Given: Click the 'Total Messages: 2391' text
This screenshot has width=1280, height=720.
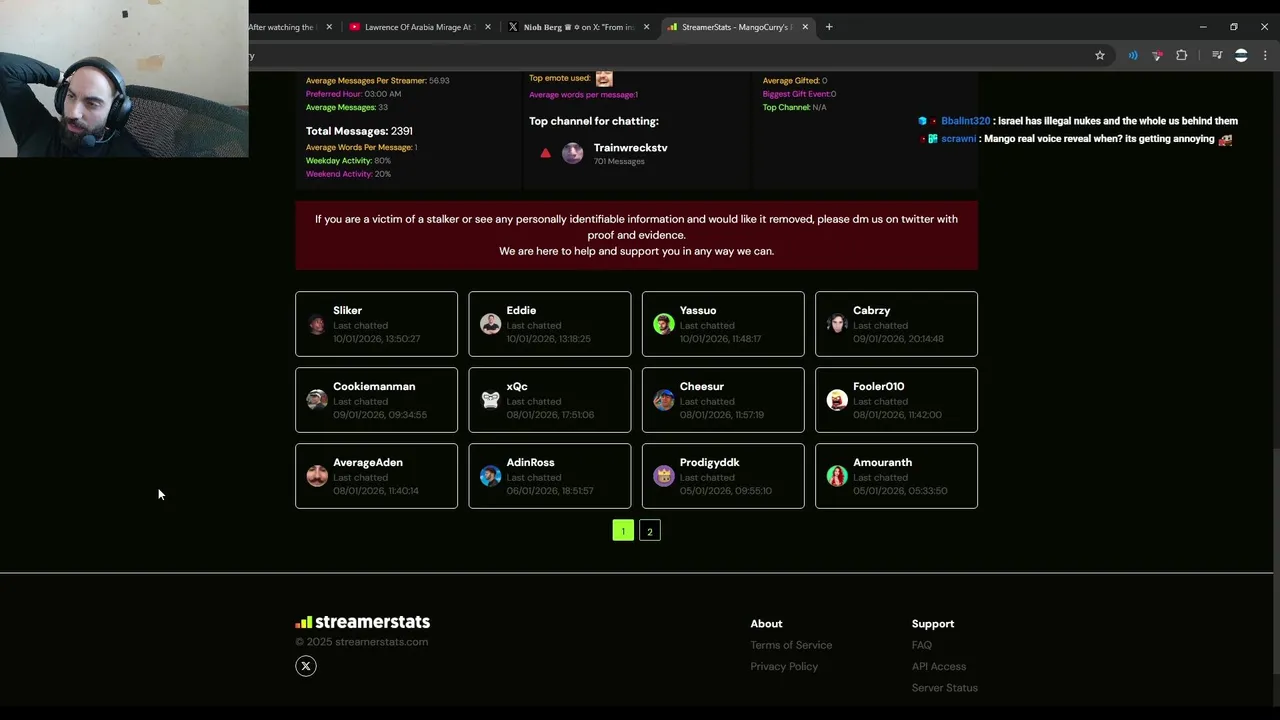Looking at the screenshot, I should click(359, 131).
